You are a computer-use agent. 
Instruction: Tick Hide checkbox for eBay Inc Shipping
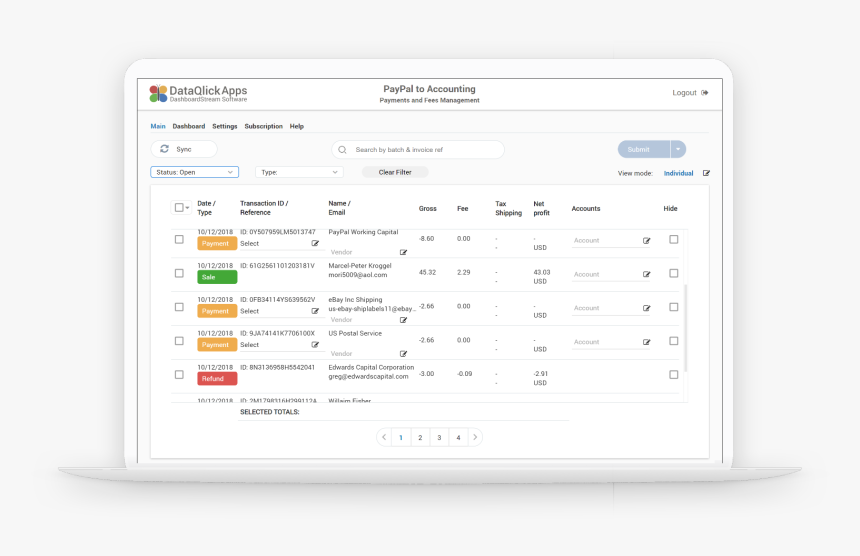(x=674, y=307)
